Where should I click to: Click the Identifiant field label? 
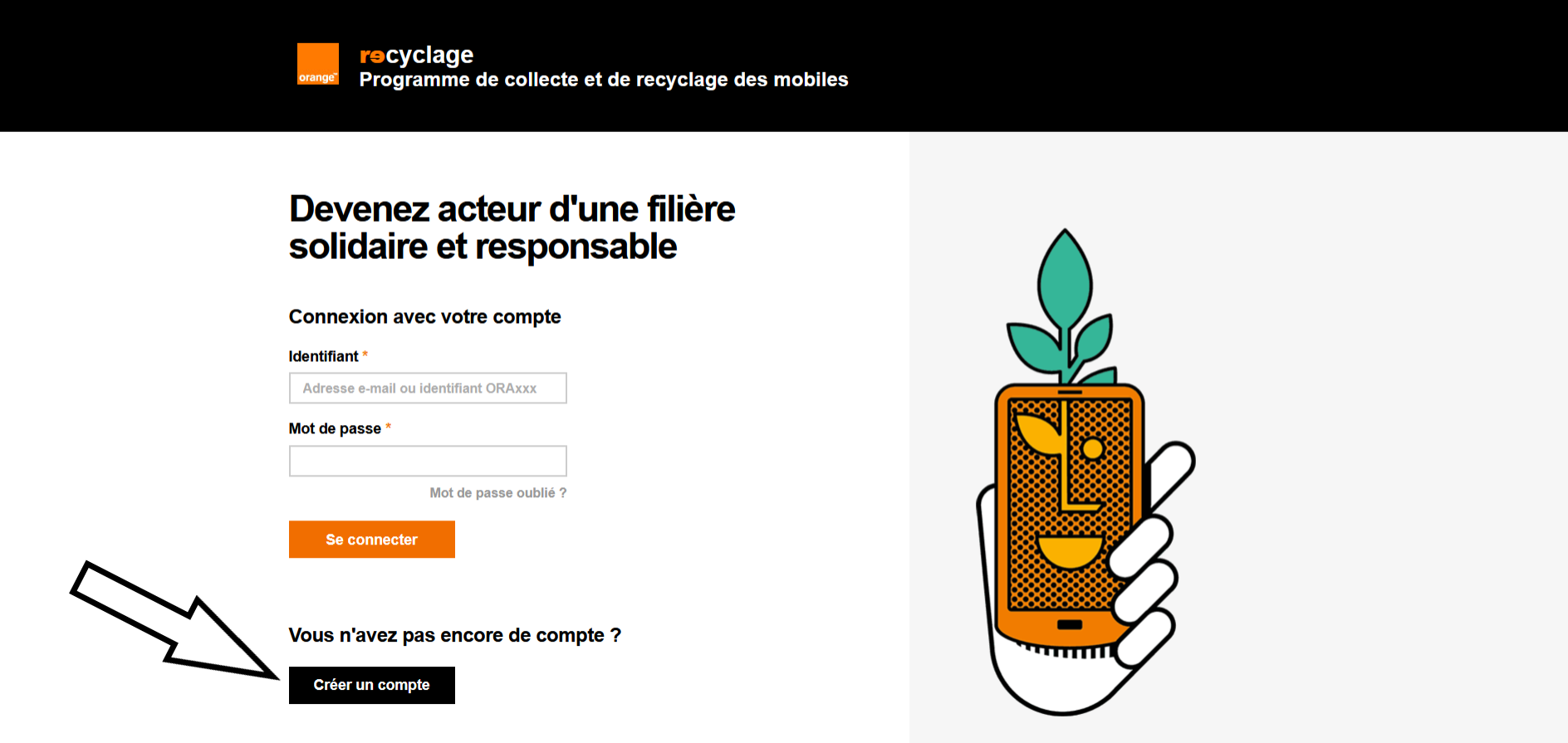point(324,356)
